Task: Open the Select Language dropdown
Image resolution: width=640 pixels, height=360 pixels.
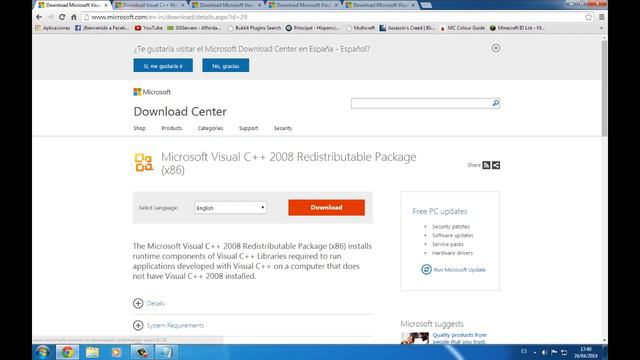Action: click(x=231, y=208)
